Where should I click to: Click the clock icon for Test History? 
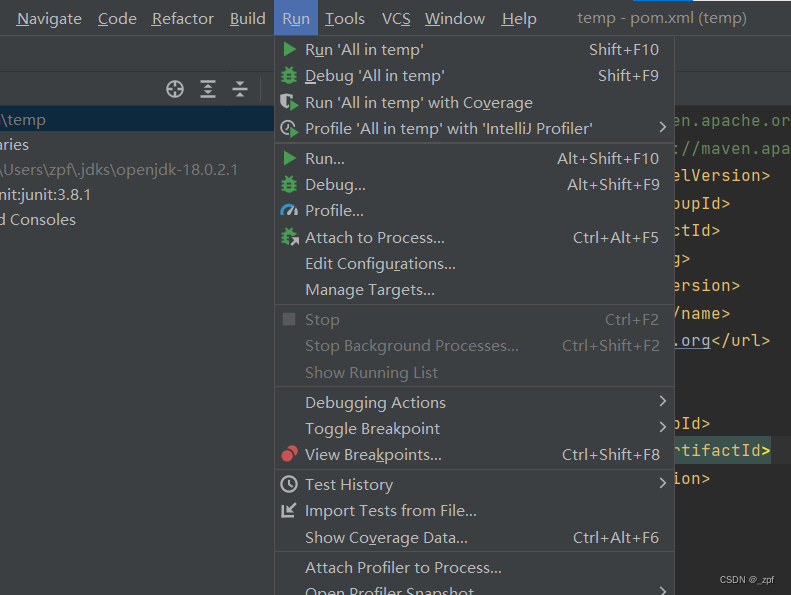289,484
